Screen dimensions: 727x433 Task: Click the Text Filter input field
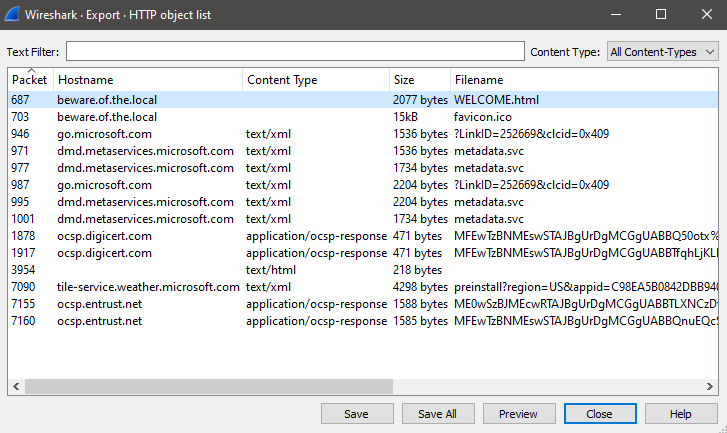click(x=295, y=51)
